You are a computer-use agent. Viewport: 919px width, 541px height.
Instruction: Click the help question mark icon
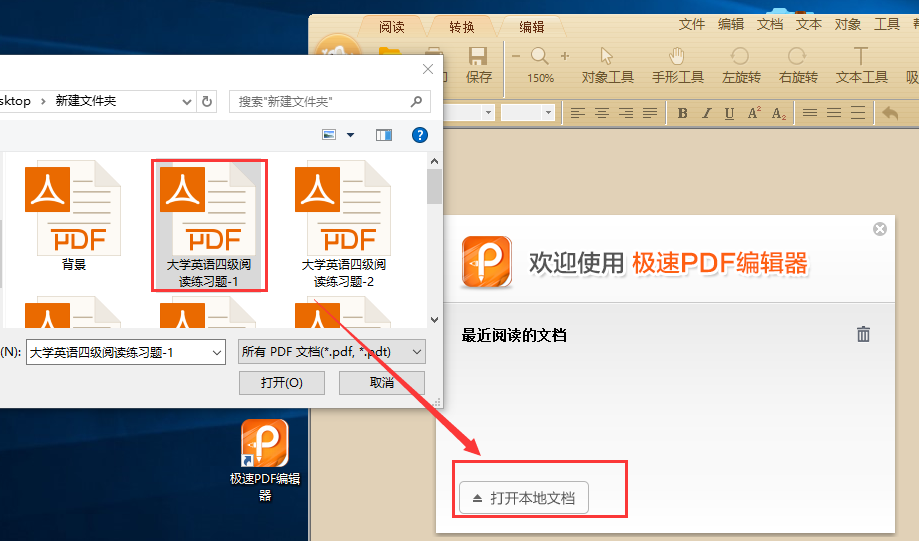tap(420, 135)
